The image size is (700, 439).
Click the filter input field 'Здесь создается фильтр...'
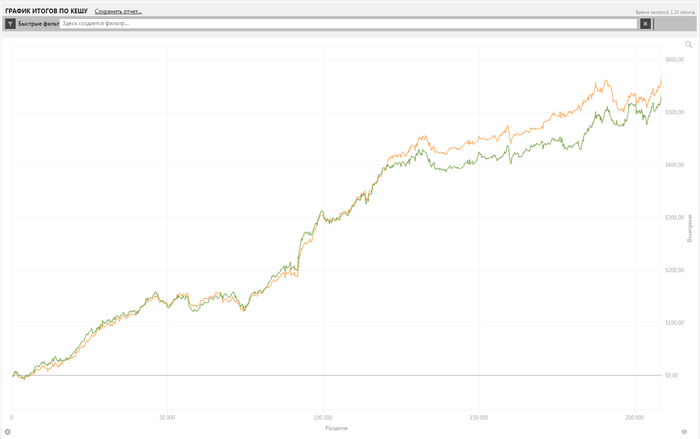(348, 24)
